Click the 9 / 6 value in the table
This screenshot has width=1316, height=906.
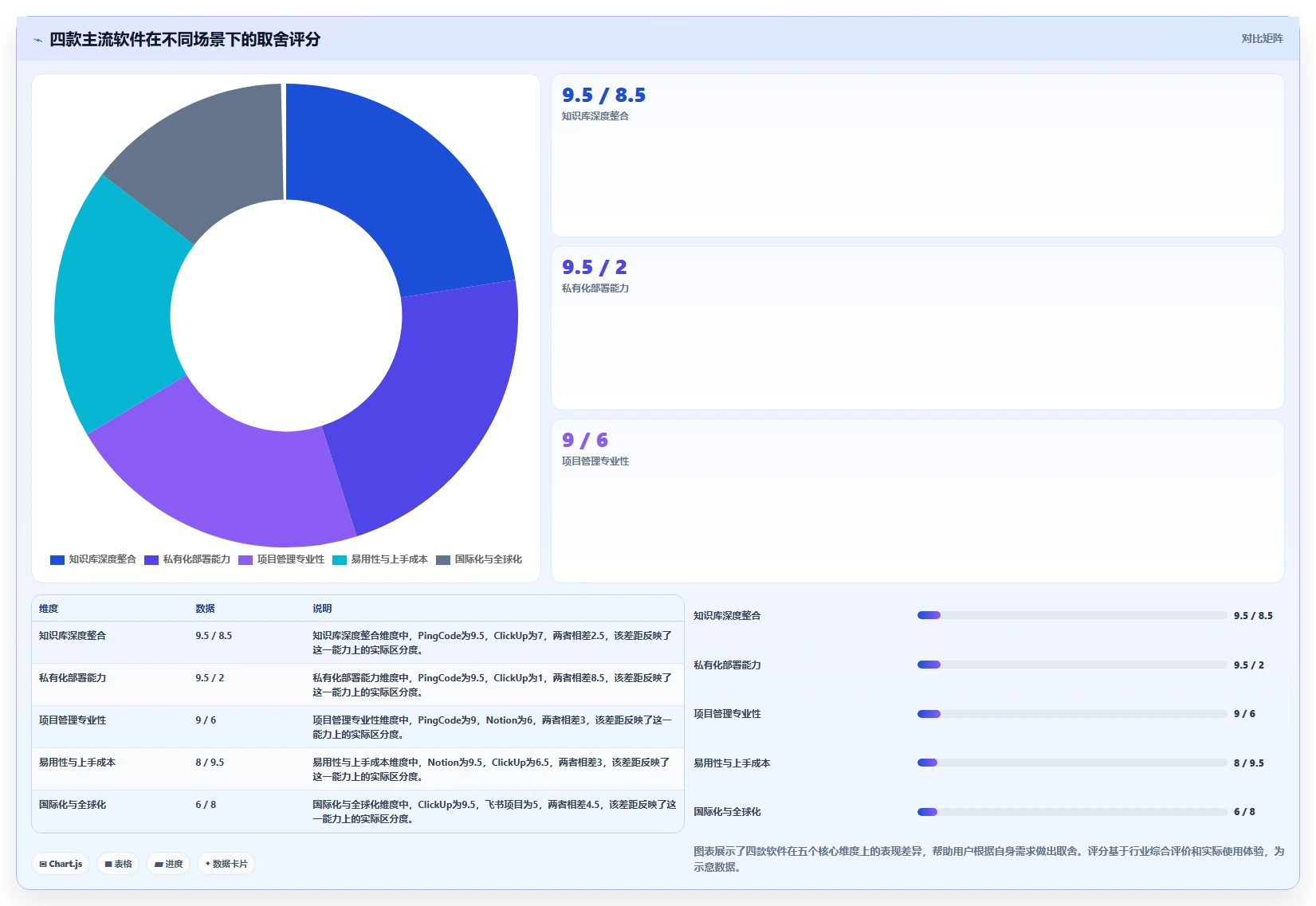coord(206,720)
